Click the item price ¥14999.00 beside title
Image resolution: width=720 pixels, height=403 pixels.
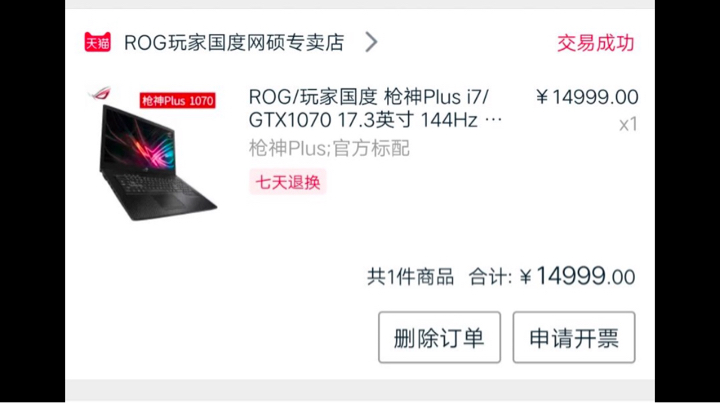coord(587,97)
